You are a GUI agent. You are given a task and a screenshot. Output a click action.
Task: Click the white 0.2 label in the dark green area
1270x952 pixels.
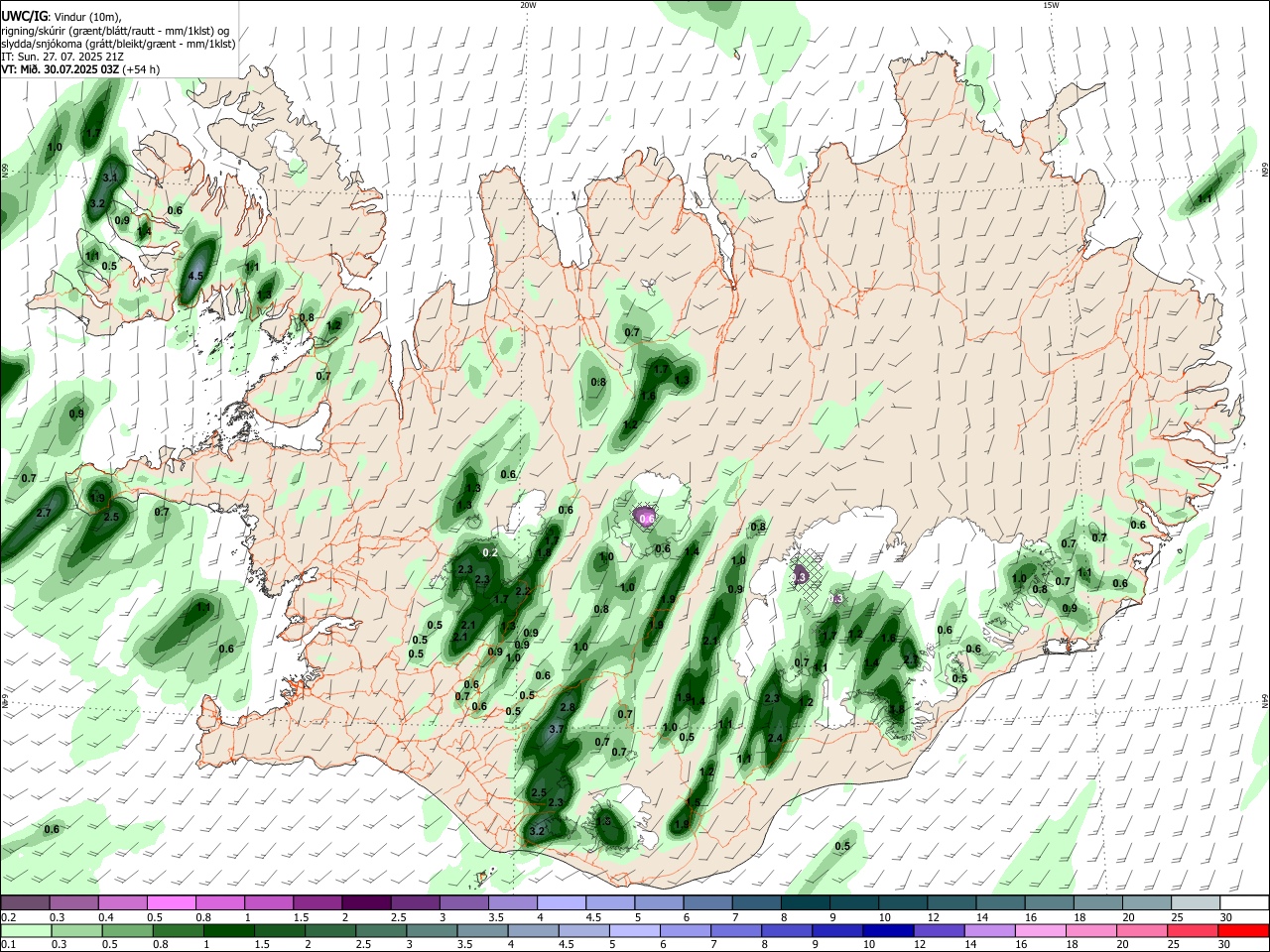[x=490, y=552]
